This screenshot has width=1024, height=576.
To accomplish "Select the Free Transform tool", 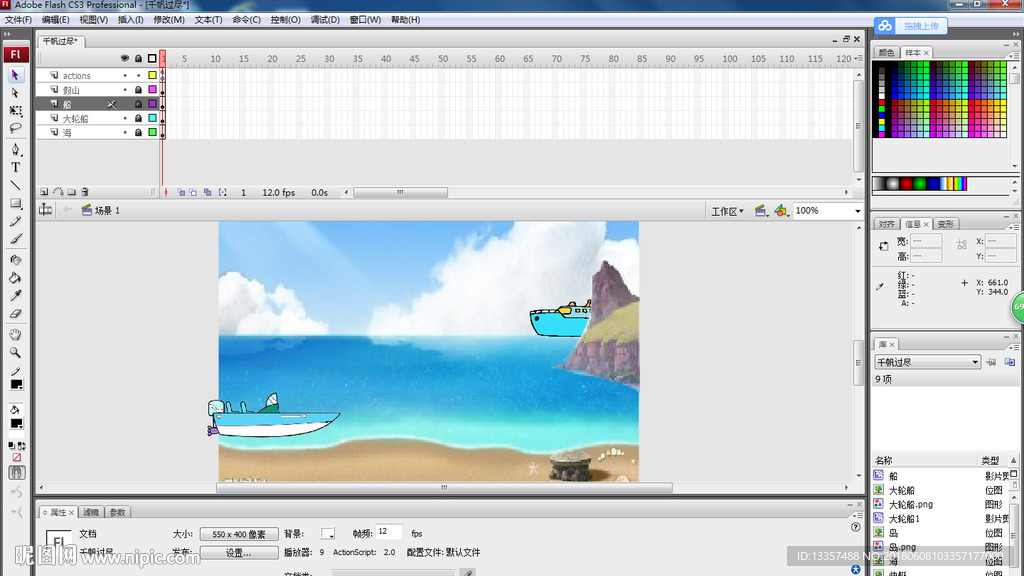I will (x=15, y=111).
